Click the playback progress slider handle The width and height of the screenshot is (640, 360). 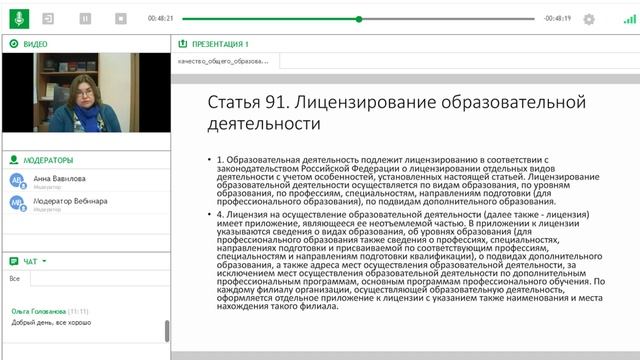pyautogui.click(x=359, y=19)
